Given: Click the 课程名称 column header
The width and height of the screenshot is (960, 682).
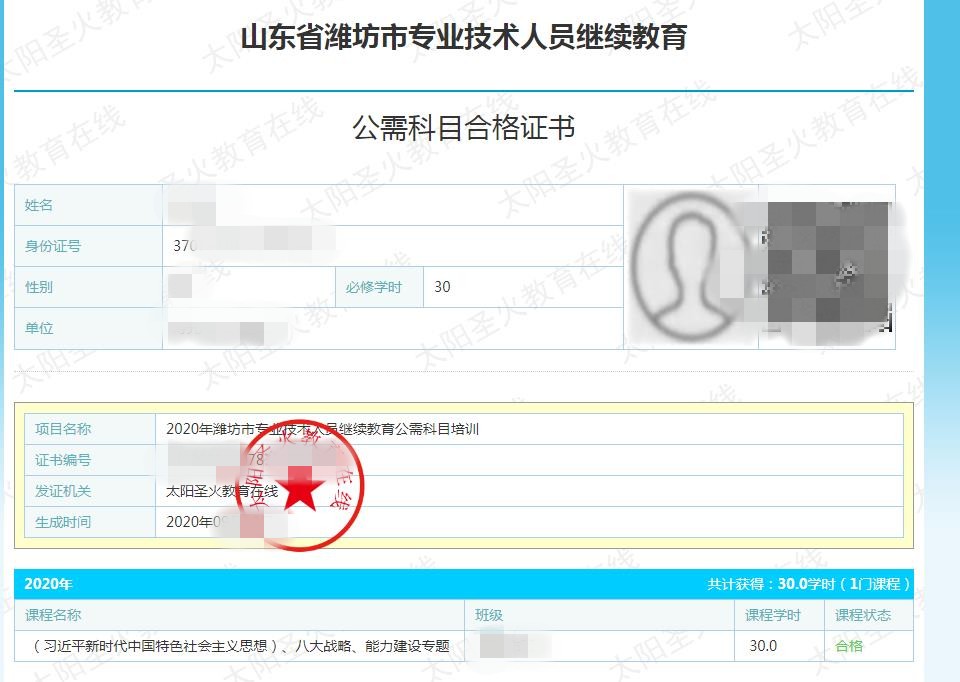Looking at the screenshot, I should tap(53, 615).
